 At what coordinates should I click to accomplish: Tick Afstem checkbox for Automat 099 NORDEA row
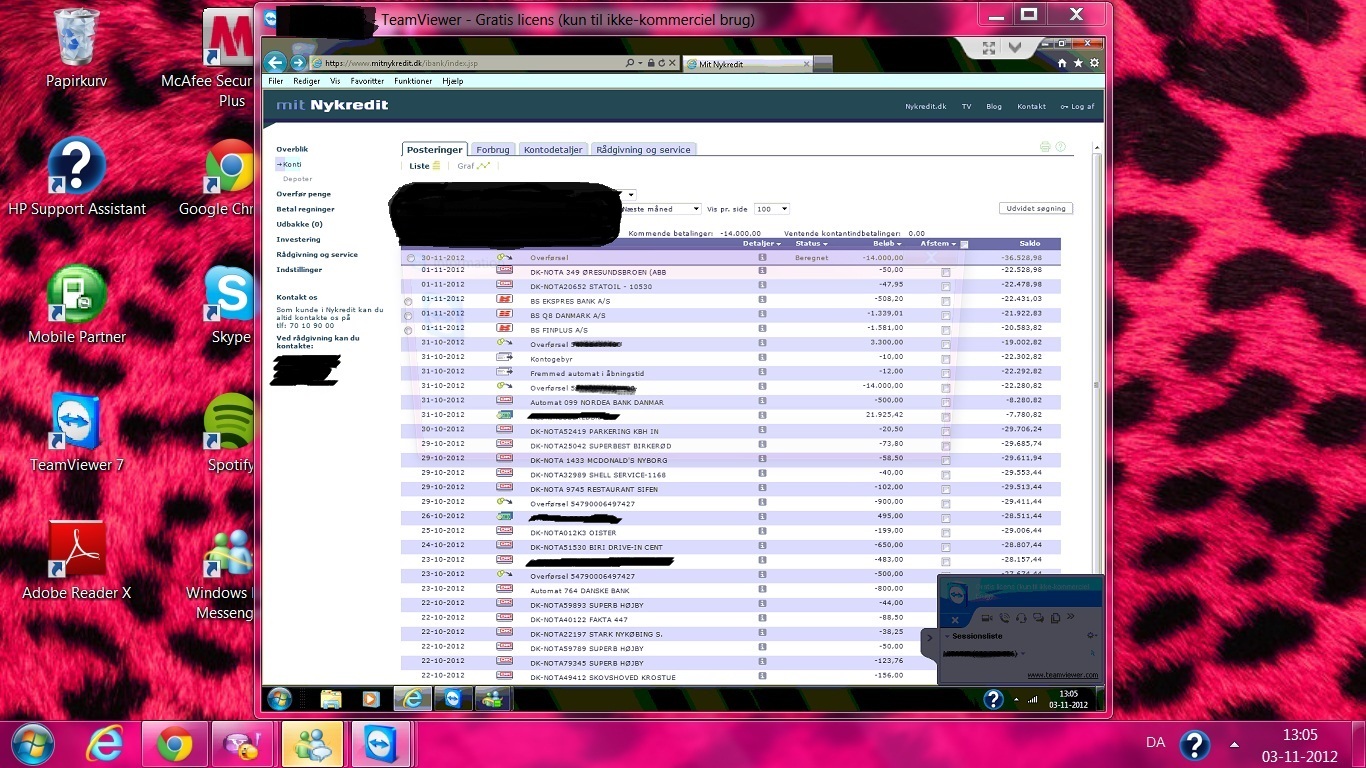[x=945, y=402]
